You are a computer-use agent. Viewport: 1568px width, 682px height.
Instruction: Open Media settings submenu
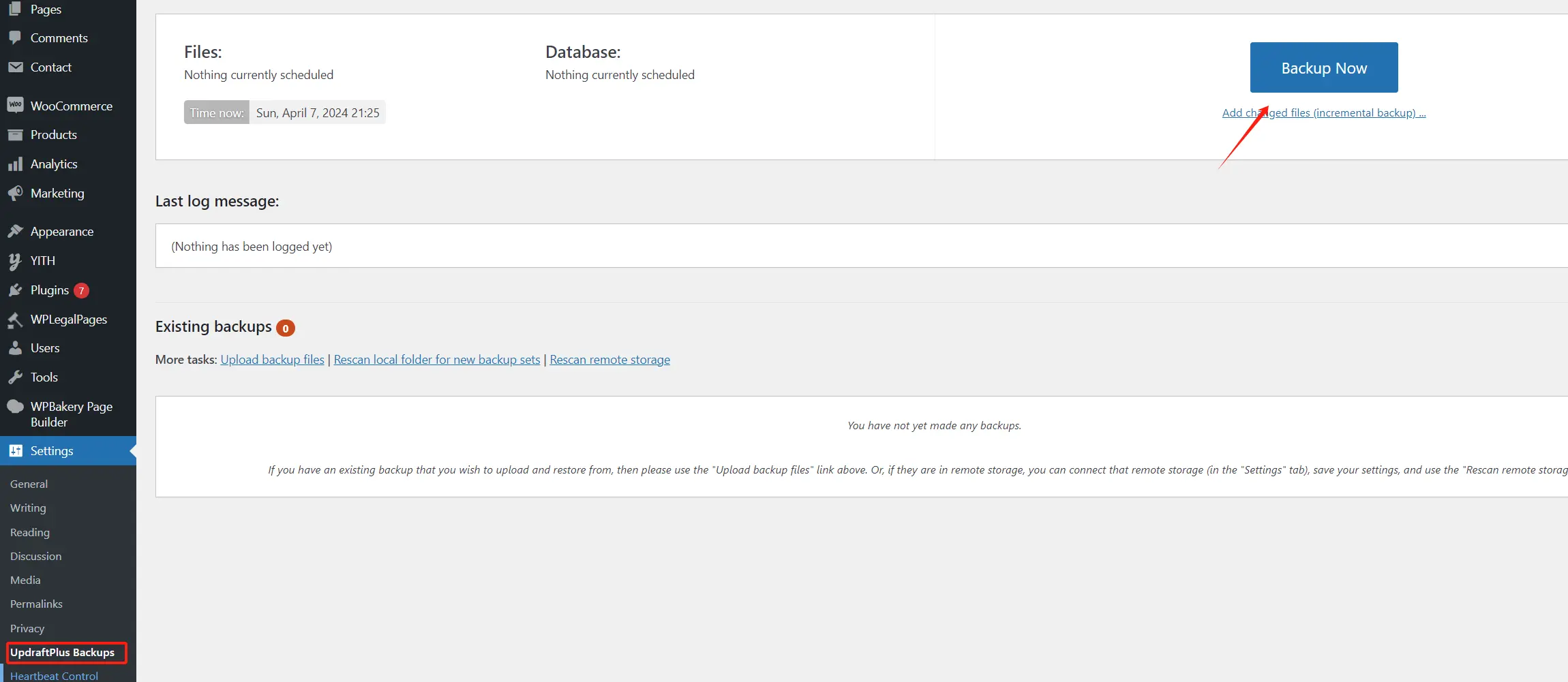tap(25, 580)
